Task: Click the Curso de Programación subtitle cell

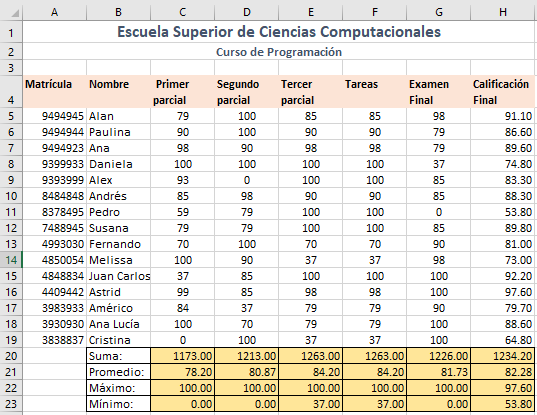Action: (x=279, y=52)
